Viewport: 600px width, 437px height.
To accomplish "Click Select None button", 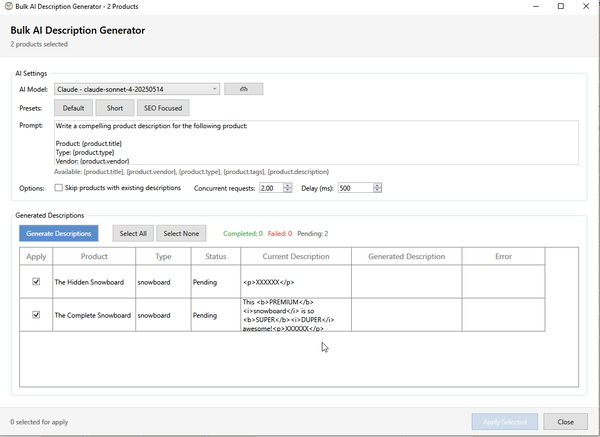I will (x=181, y=233).
